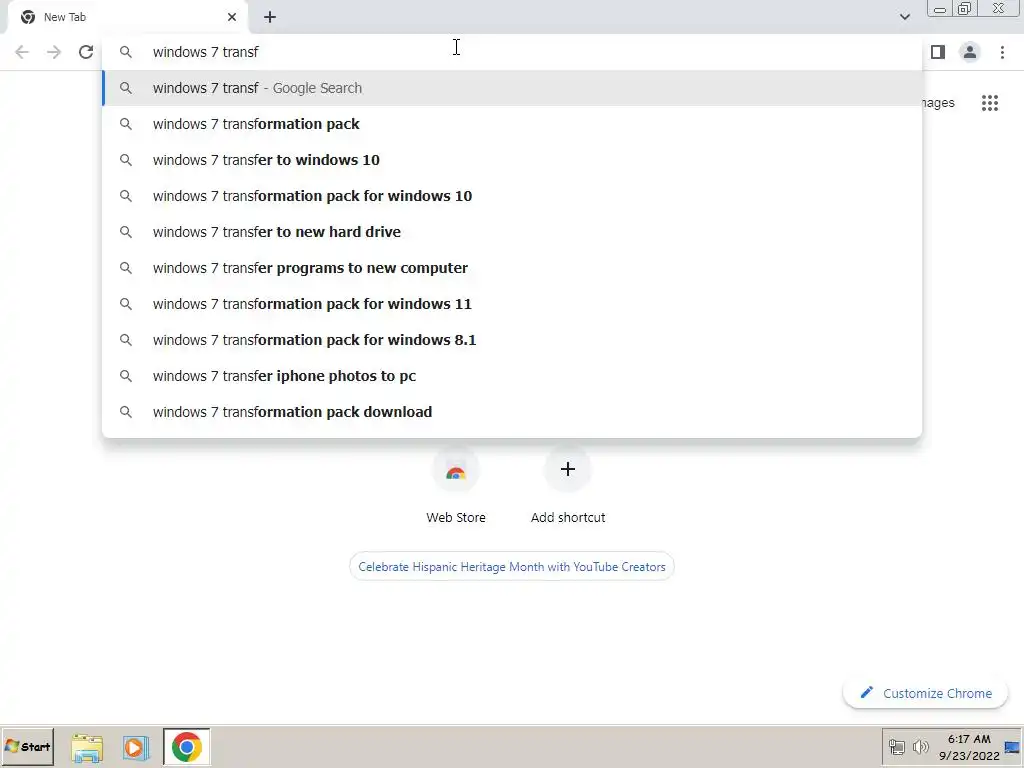This screenshot has width=1024, height=768.
Task: Select 'windows 7 transformation pack for windows 11'
Action: [512, 304]
